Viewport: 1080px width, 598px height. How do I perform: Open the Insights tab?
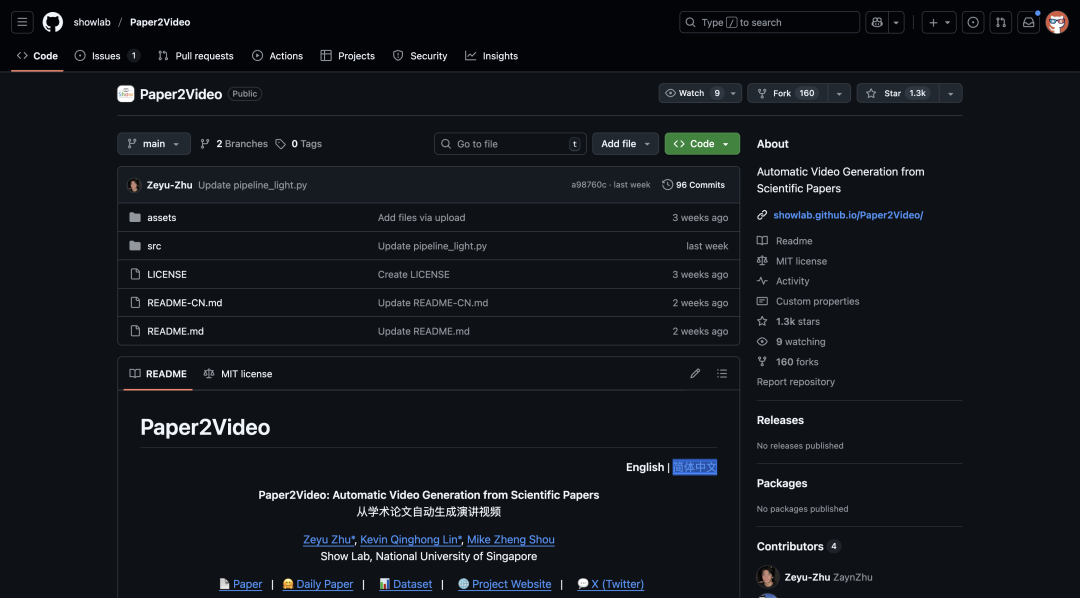point(492,56)
